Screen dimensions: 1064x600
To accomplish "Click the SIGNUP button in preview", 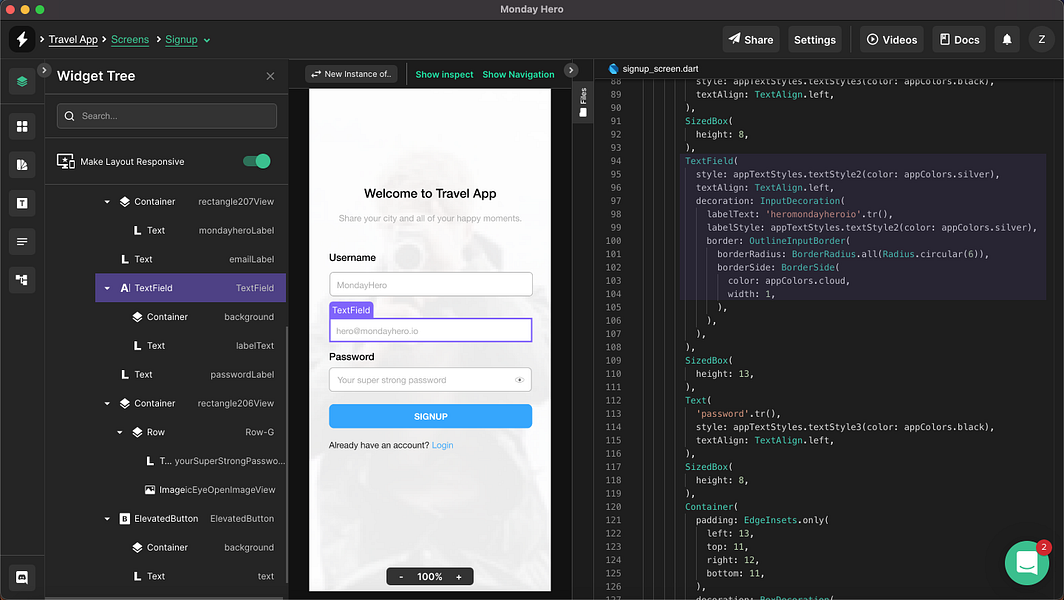I will click(x=430, y=416).
